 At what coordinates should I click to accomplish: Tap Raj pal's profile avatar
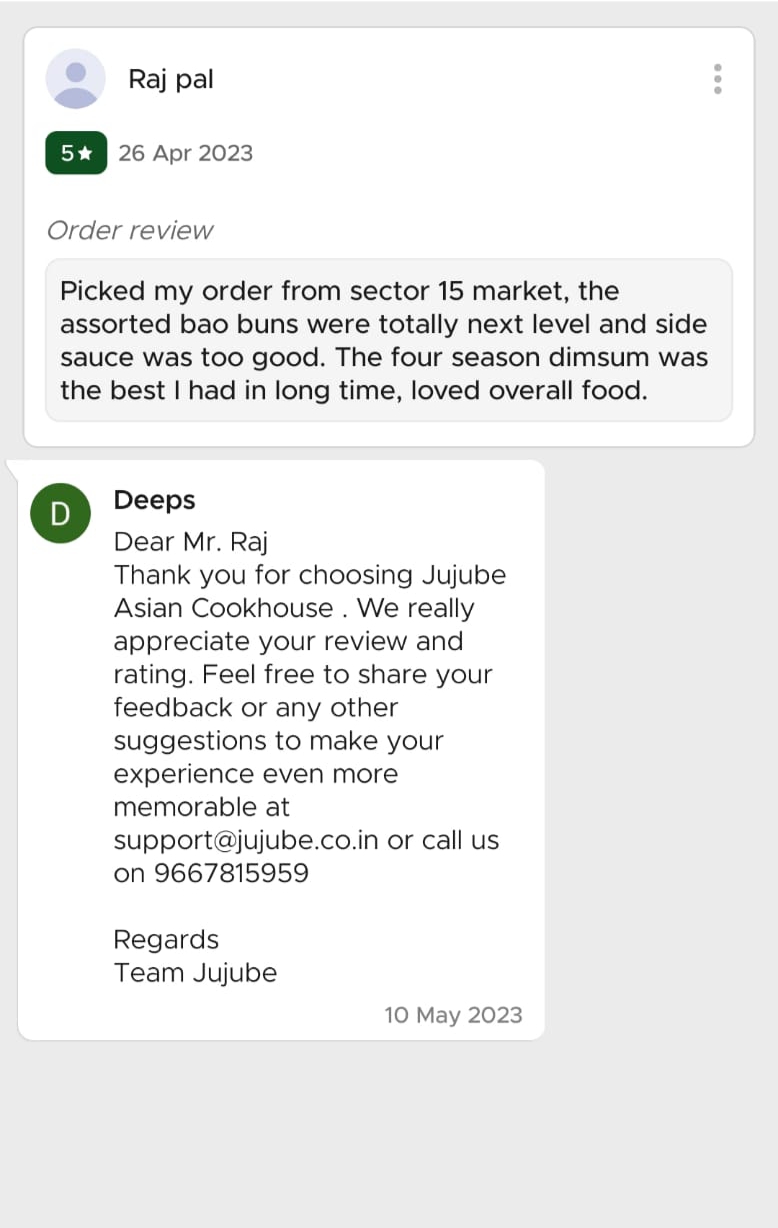pos(76,79)
